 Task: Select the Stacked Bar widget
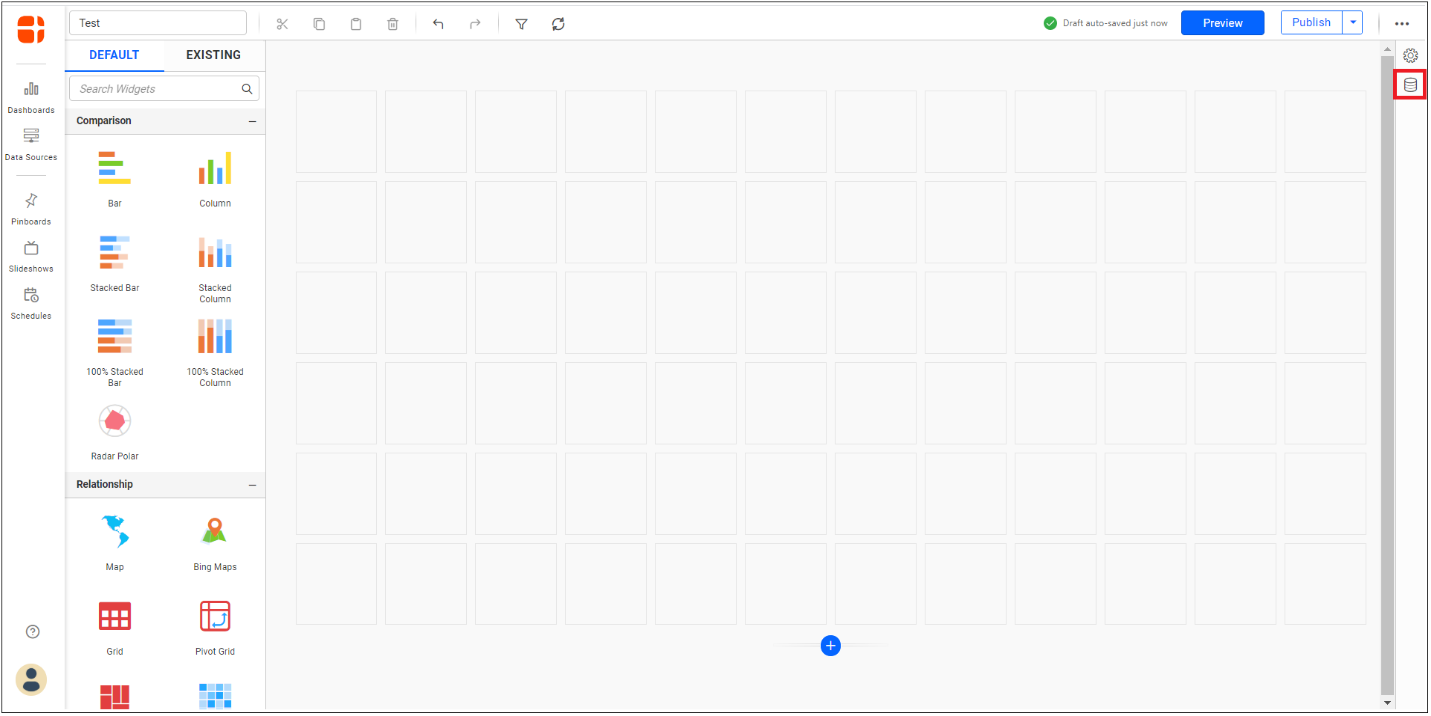point(115,263)
